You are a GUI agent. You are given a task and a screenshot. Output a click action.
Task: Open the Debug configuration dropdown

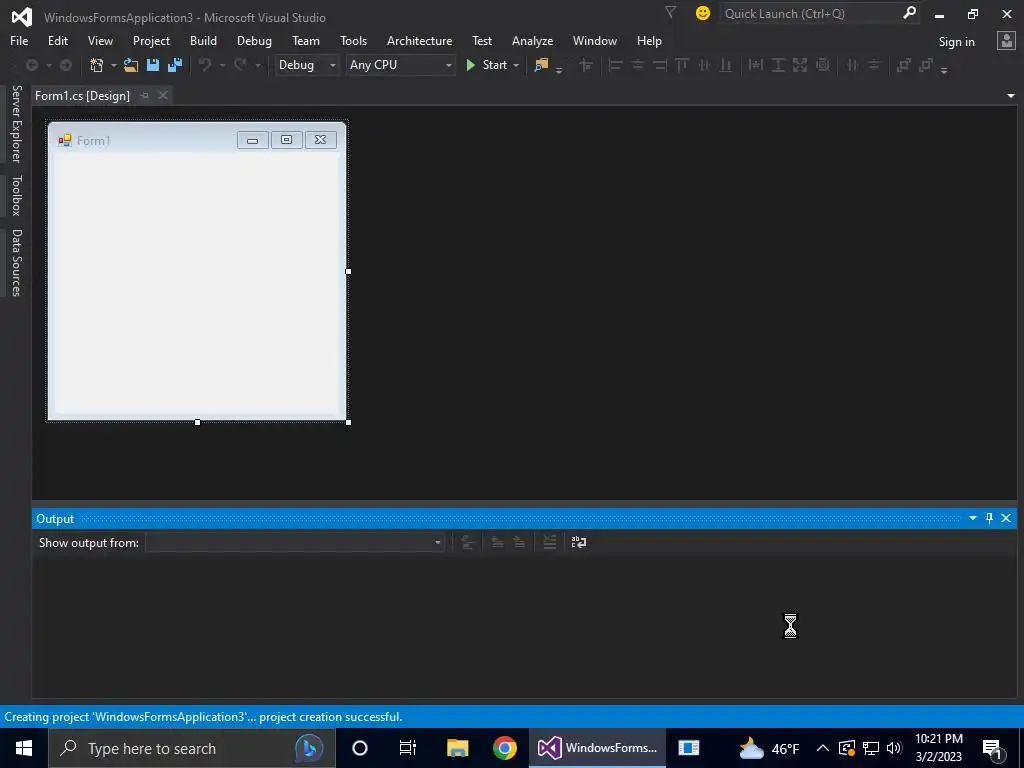tap(307, 65)
